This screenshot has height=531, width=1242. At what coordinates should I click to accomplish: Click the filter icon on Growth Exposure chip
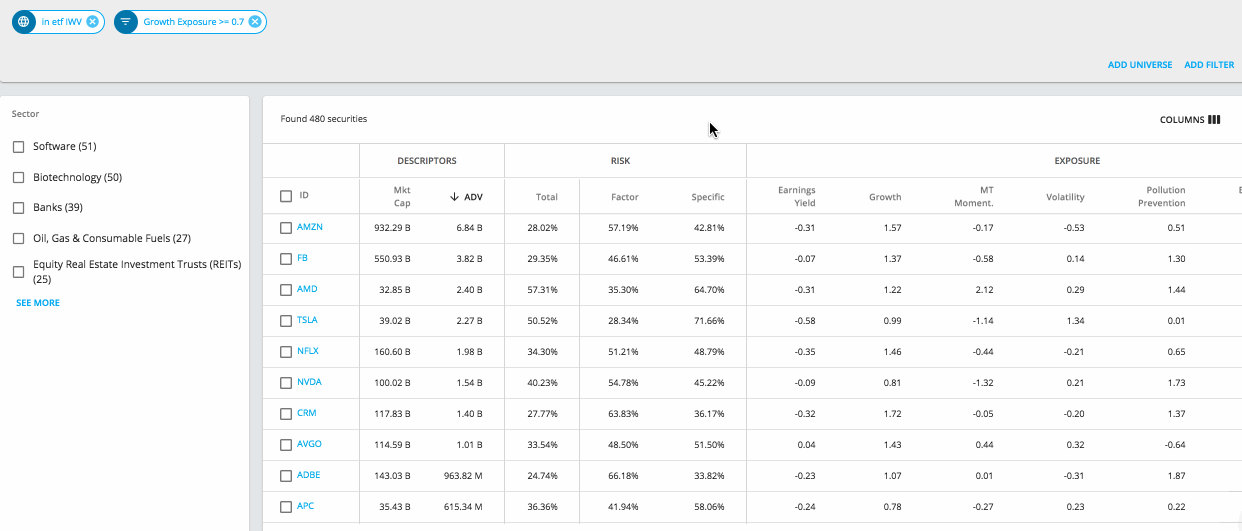coord(126,21)
